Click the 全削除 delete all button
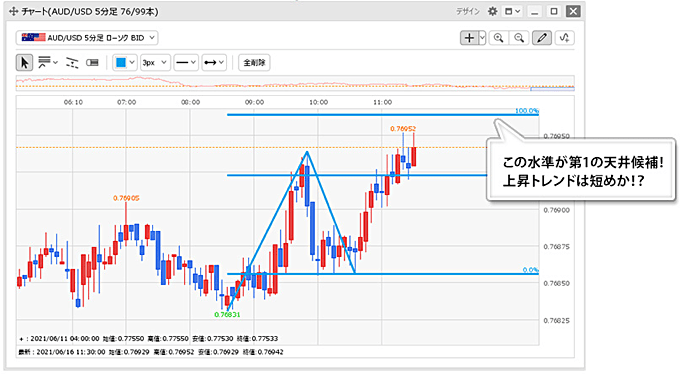Image resolution: width=680 pixels, height=374 pixels. click(254, 62)
